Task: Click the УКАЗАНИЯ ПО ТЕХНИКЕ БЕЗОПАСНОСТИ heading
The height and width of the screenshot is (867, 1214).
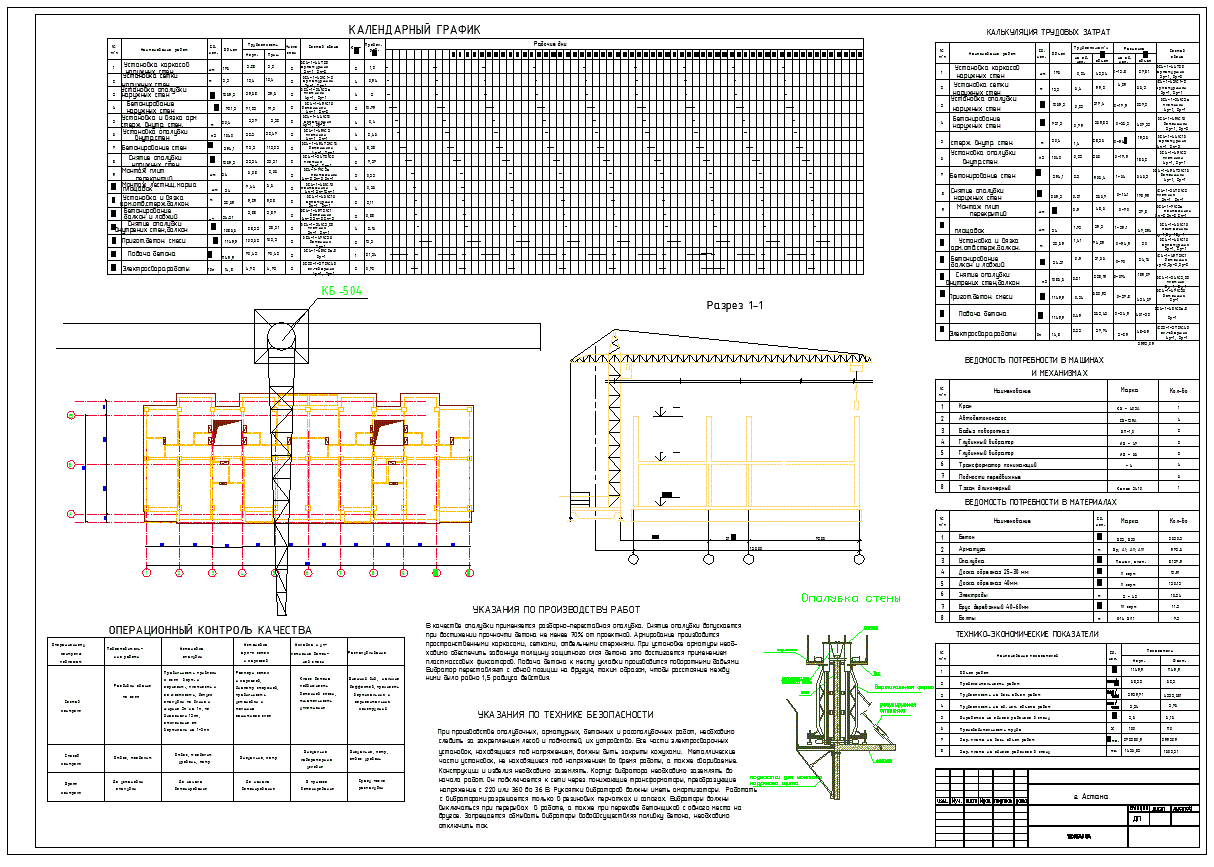Action: click(565, 715)
